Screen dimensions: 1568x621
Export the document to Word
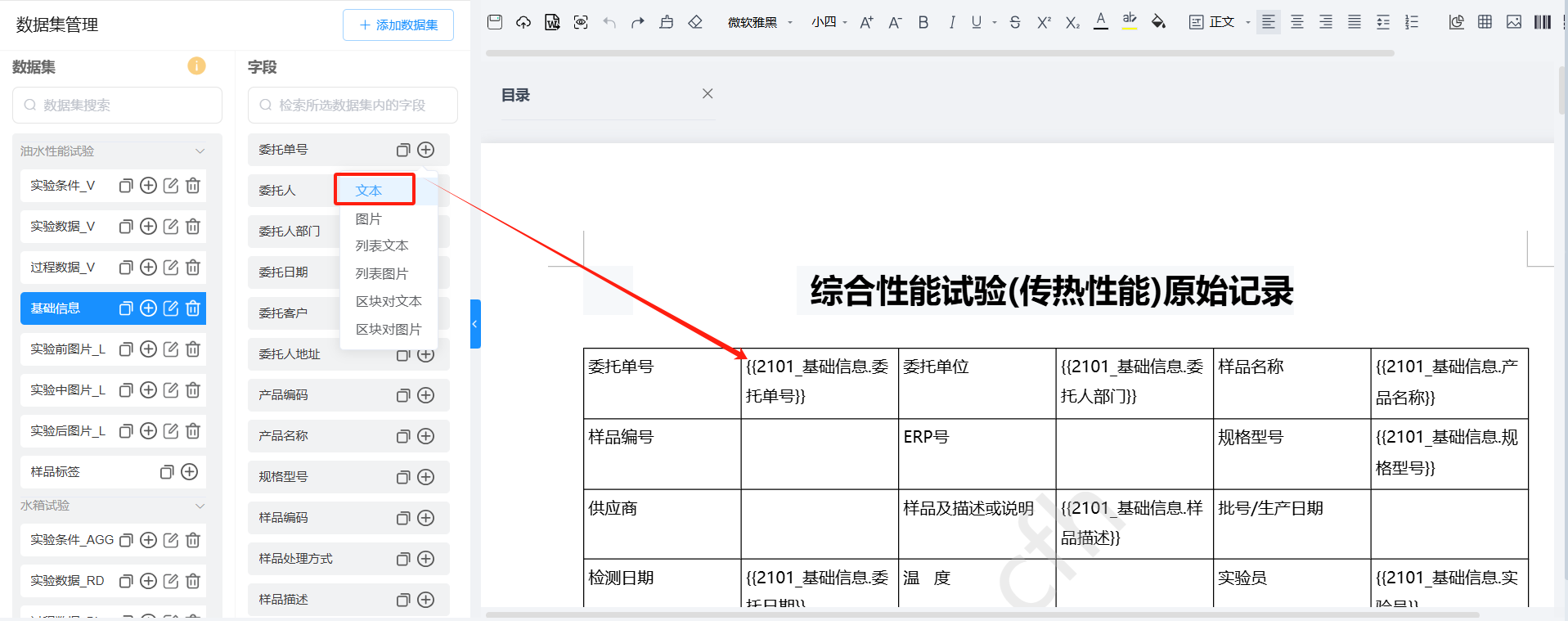(552, 22)
